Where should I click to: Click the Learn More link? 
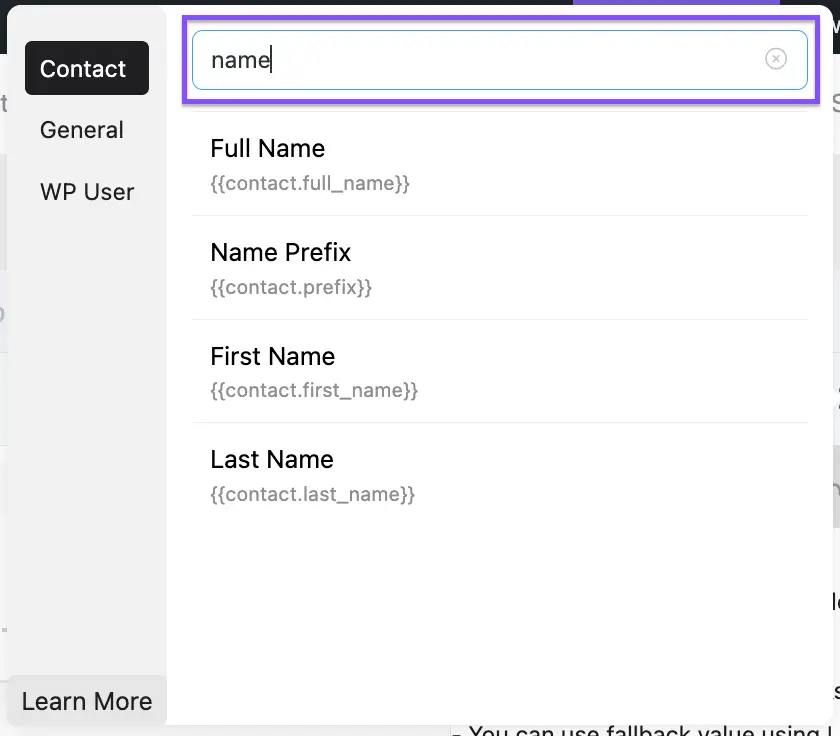(87, 701)
